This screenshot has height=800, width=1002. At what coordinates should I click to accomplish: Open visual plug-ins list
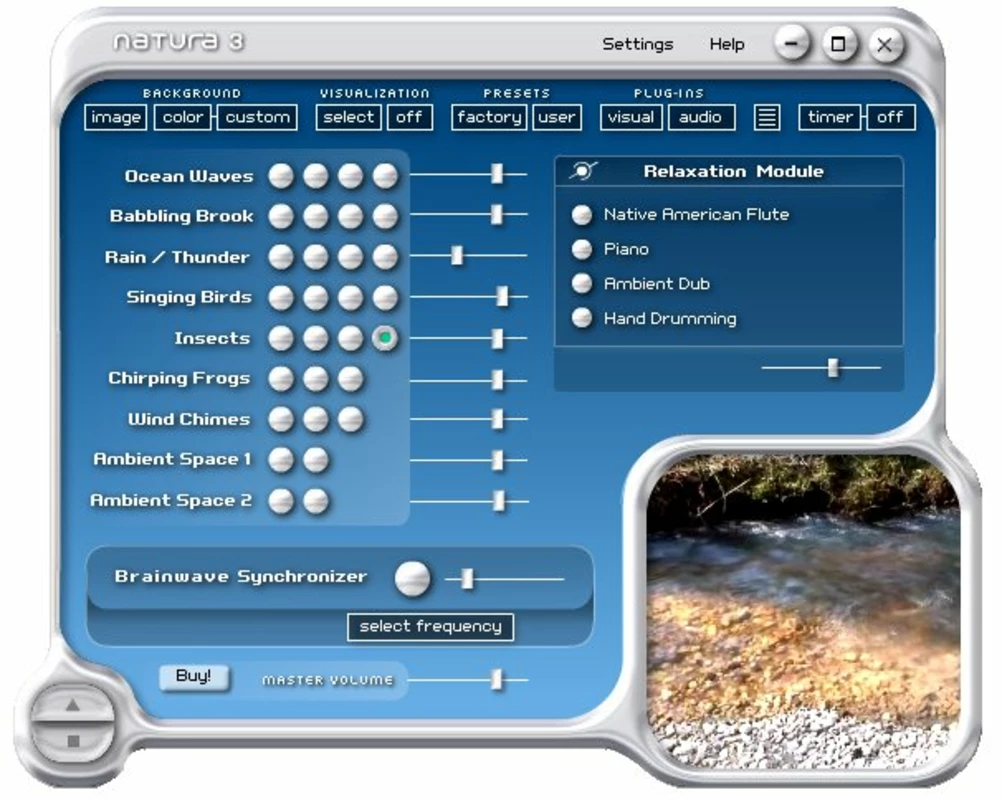pyautogui.click(x=631, y=118)
